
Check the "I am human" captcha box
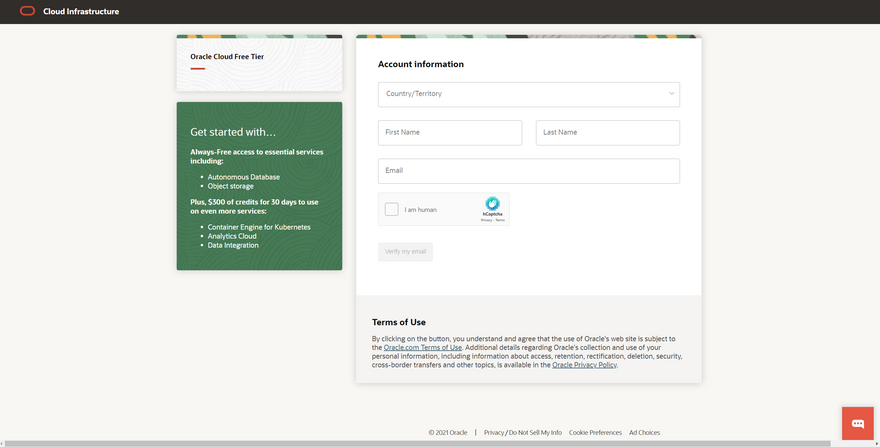pos(392,210)
